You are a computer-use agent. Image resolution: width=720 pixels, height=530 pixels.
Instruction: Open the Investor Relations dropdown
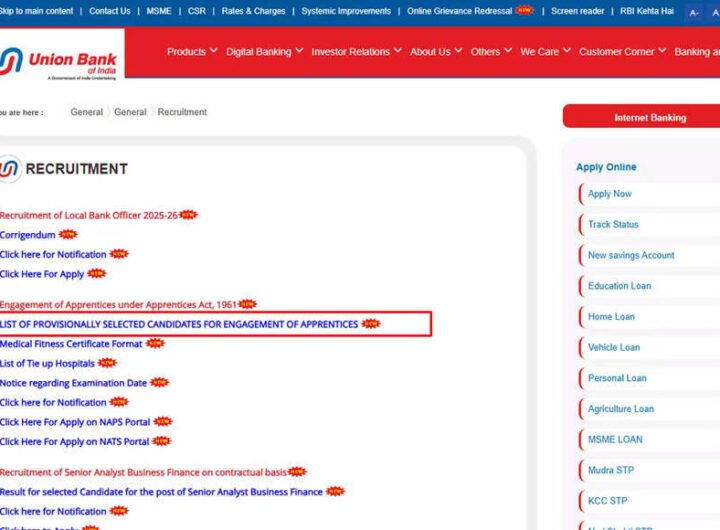click(x=356, y=51)
